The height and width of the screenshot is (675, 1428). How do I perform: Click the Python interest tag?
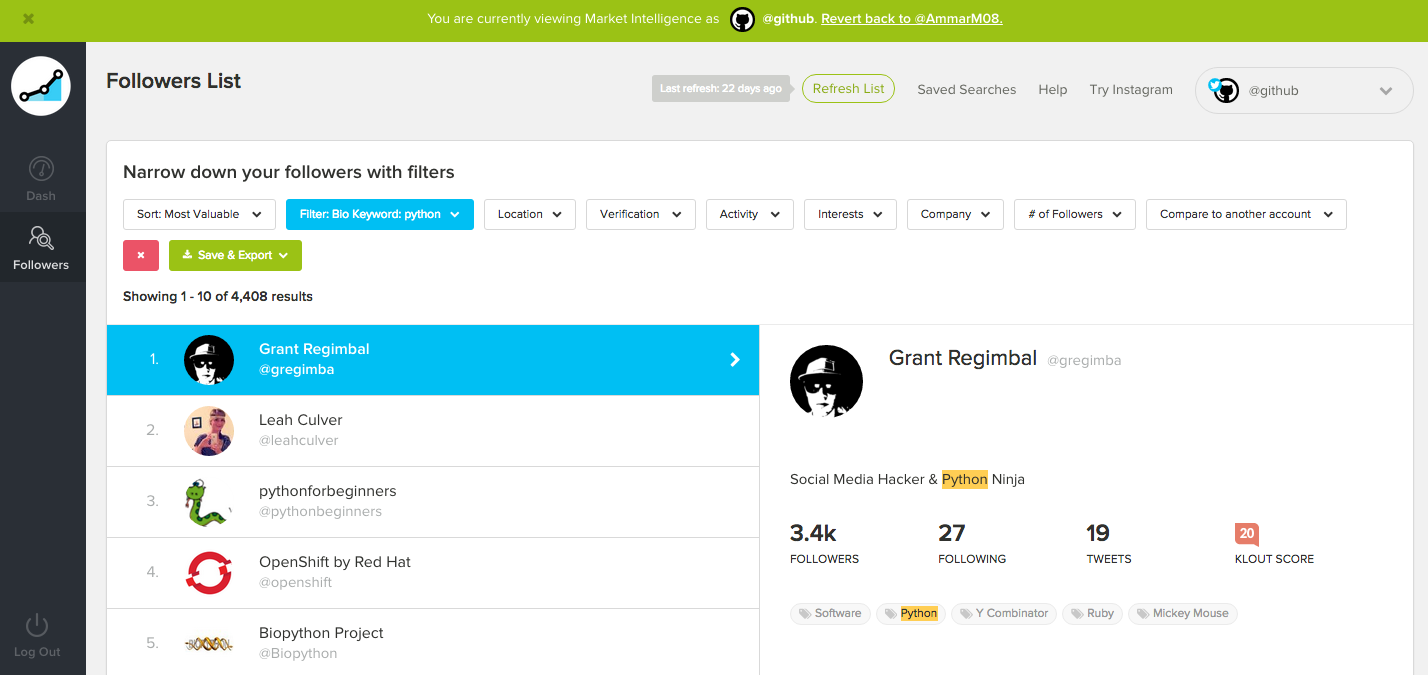910,613
